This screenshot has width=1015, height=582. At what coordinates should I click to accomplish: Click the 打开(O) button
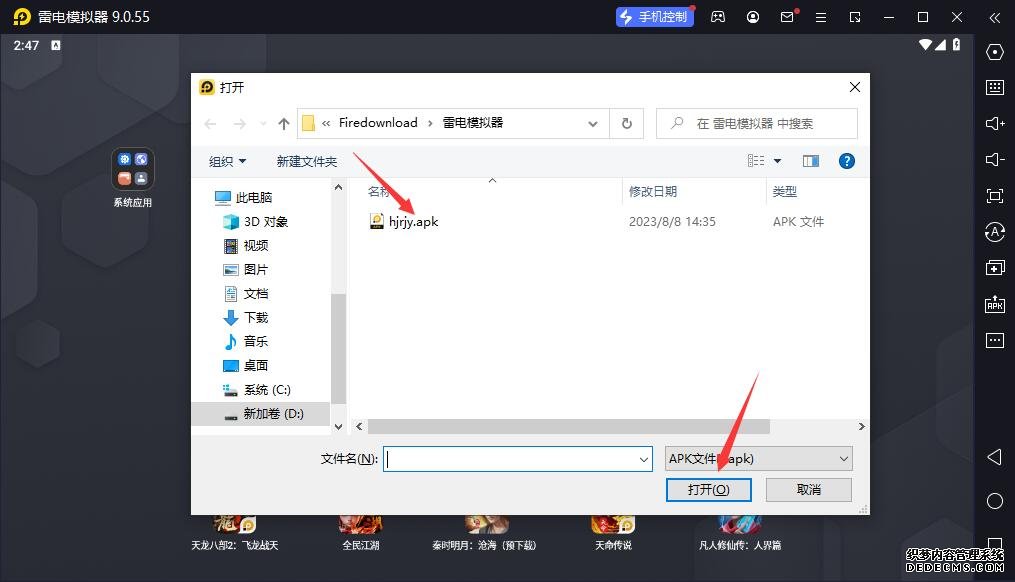[708, 489]
